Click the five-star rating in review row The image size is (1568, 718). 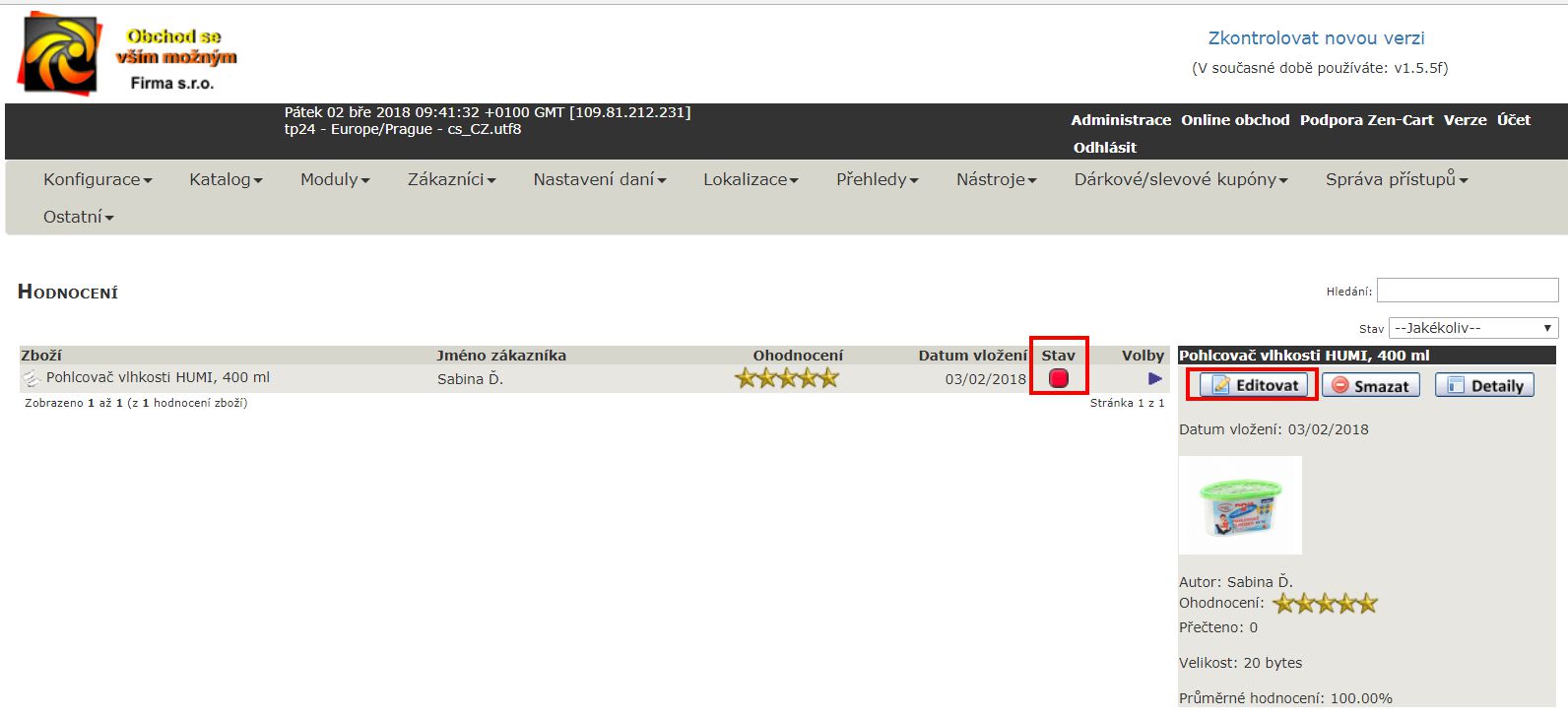787,378
